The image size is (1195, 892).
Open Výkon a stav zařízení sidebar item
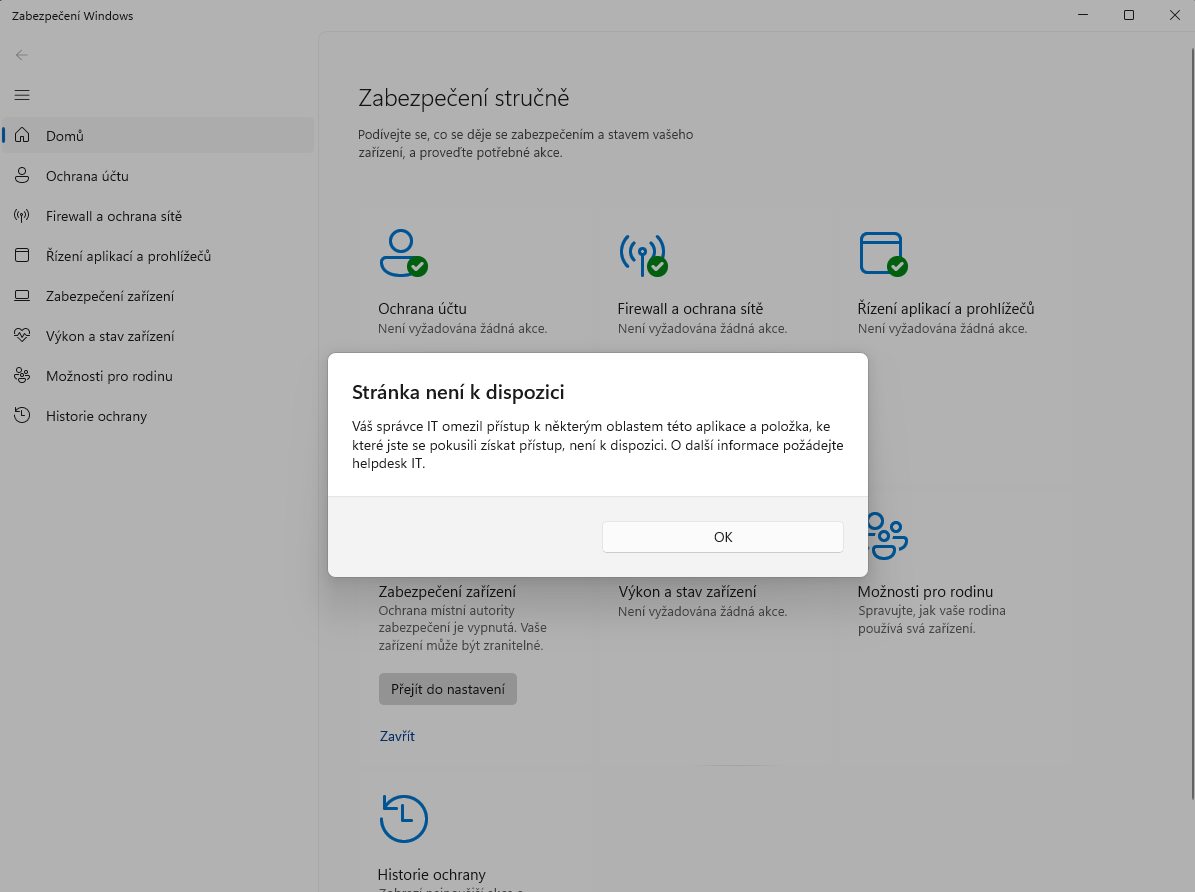[159, 336]
